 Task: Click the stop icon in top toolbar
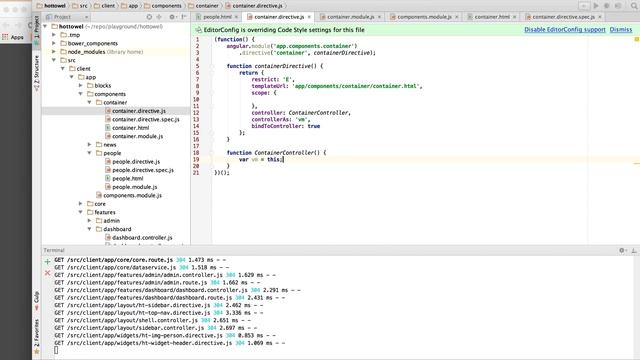tap(618, 6)
